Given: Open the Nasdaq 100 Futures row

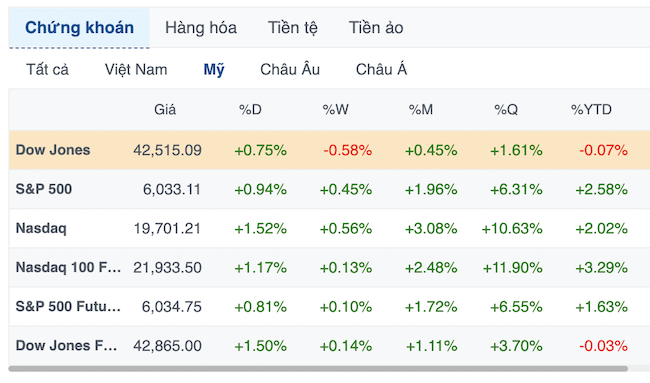Looking at the screenshot, I should pyautogui.click(x=329, y=267).
